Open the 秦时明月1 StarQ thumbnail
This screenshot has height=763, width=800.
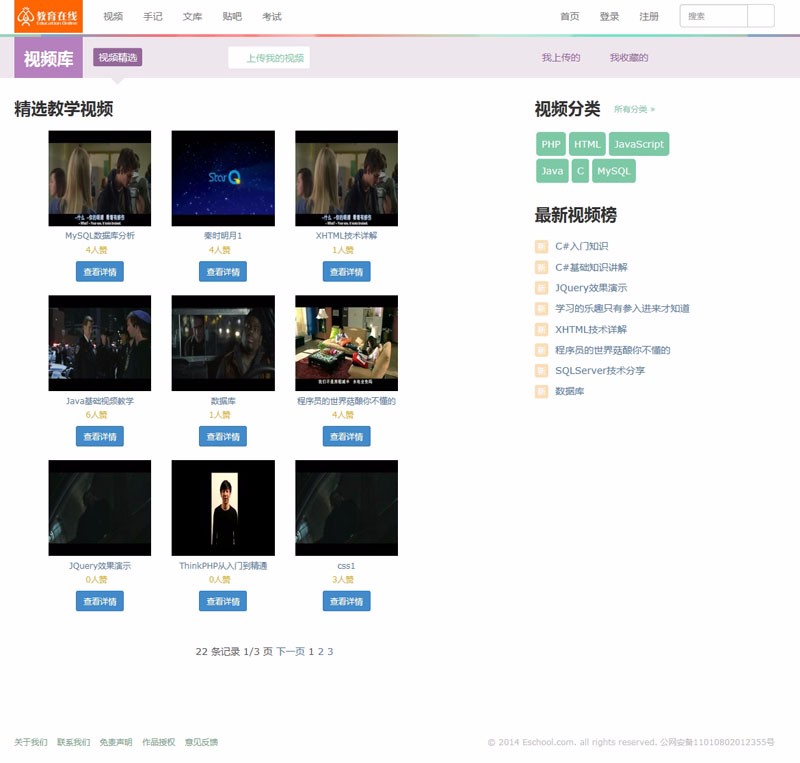(x=223, y=178)
